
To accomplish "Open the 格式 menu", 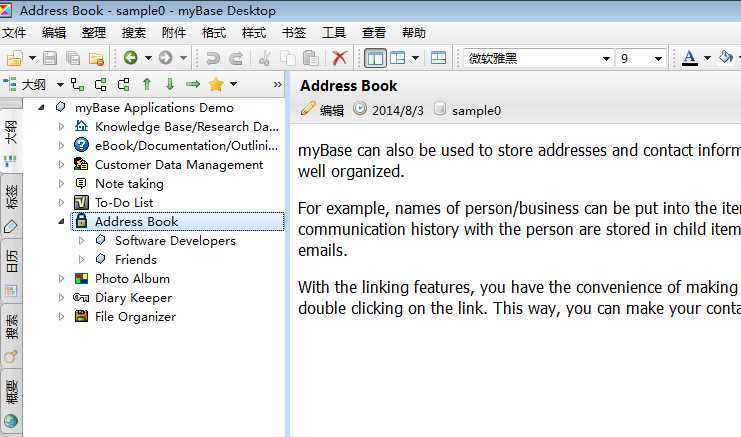I will click(x=214, y=33).
